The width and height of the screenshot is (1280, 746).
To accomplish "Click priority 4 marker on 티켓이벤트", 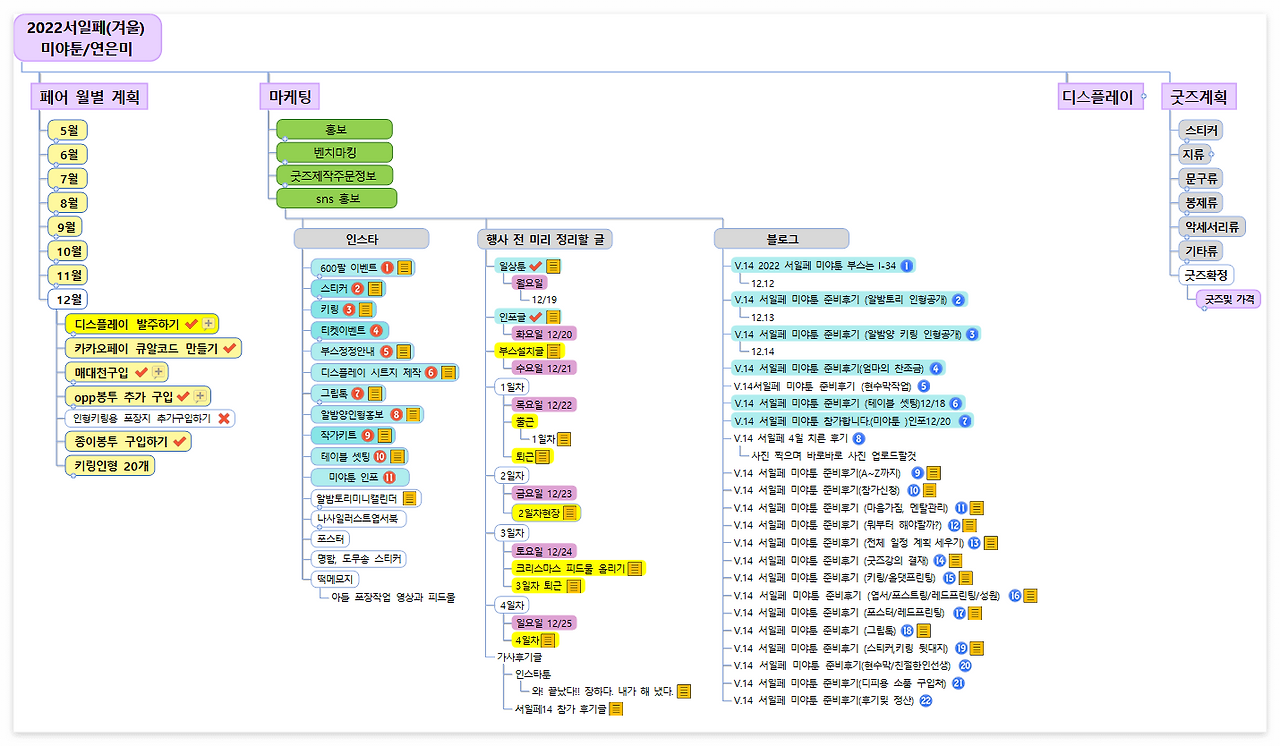I will 376,330.
